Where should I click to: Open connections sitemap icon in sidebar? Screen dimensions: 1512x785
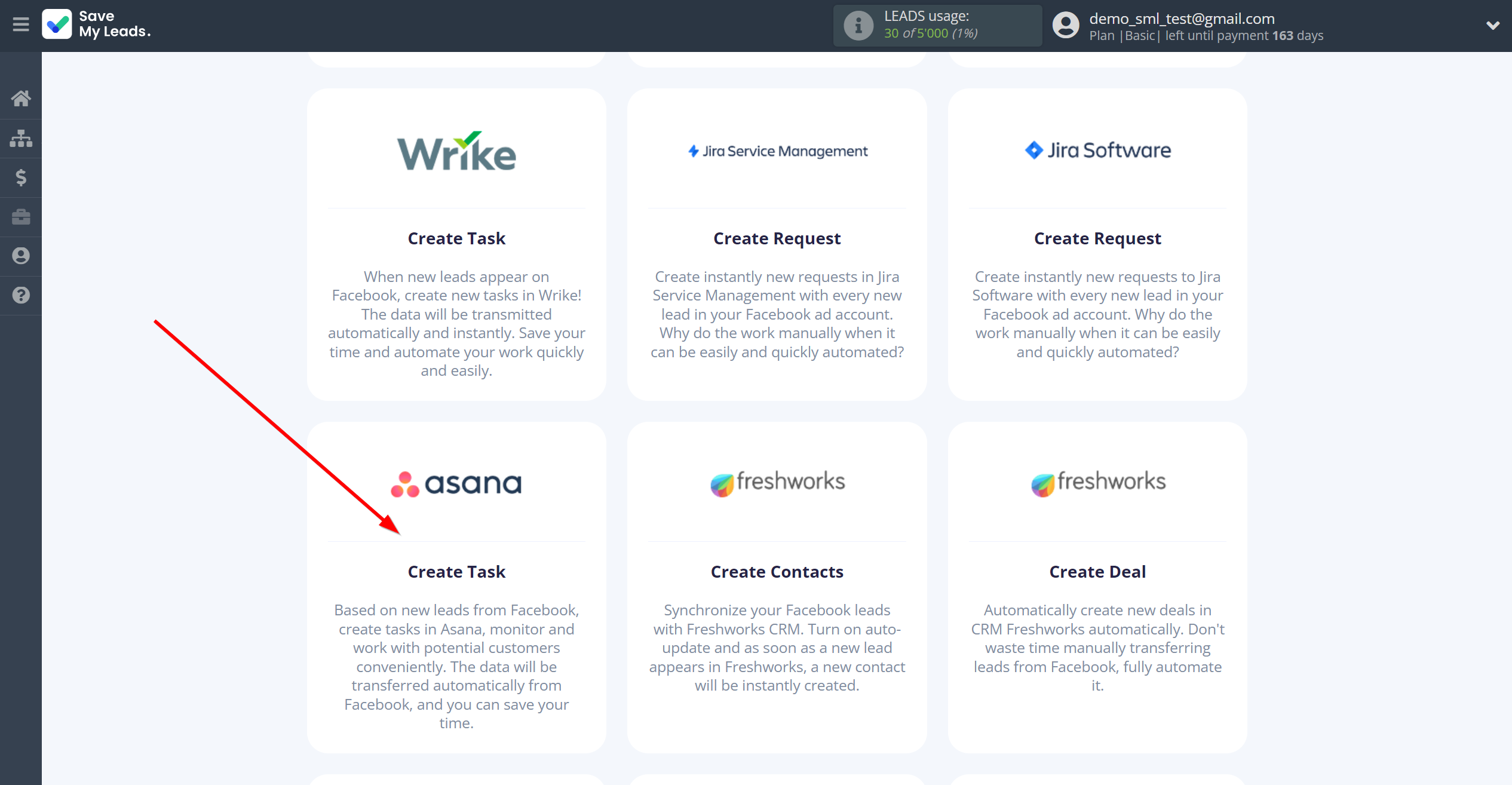pyautogui.click(x=21, y=138)
